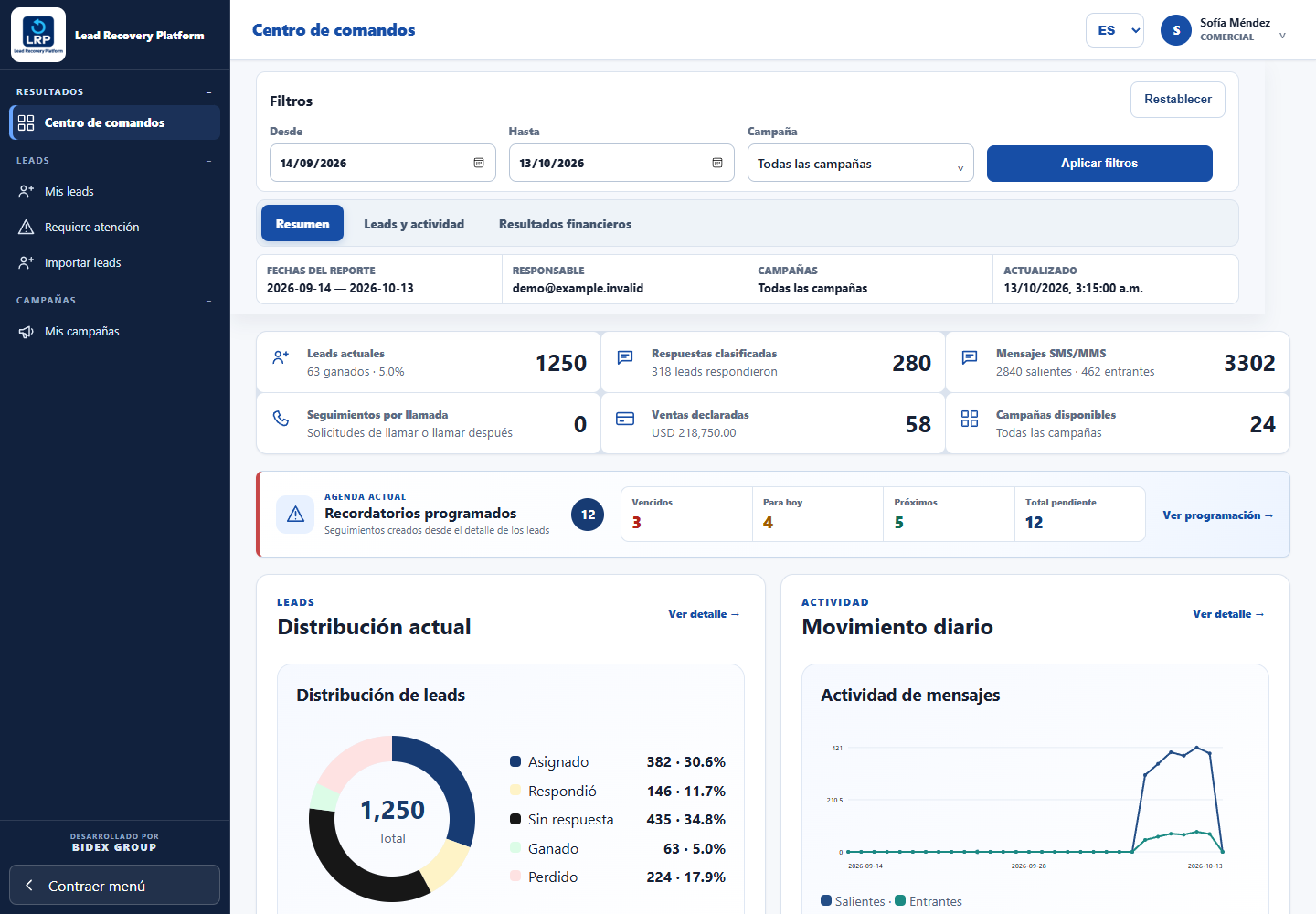
Task: Open the Ver programación link
Action: click(1218, 515)
